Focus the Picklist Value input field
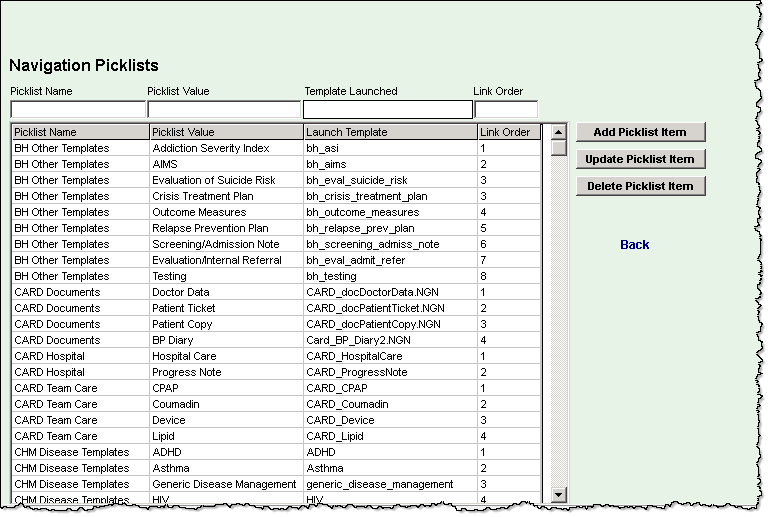This screenshot has height=517, width=769. click(224, 109)
